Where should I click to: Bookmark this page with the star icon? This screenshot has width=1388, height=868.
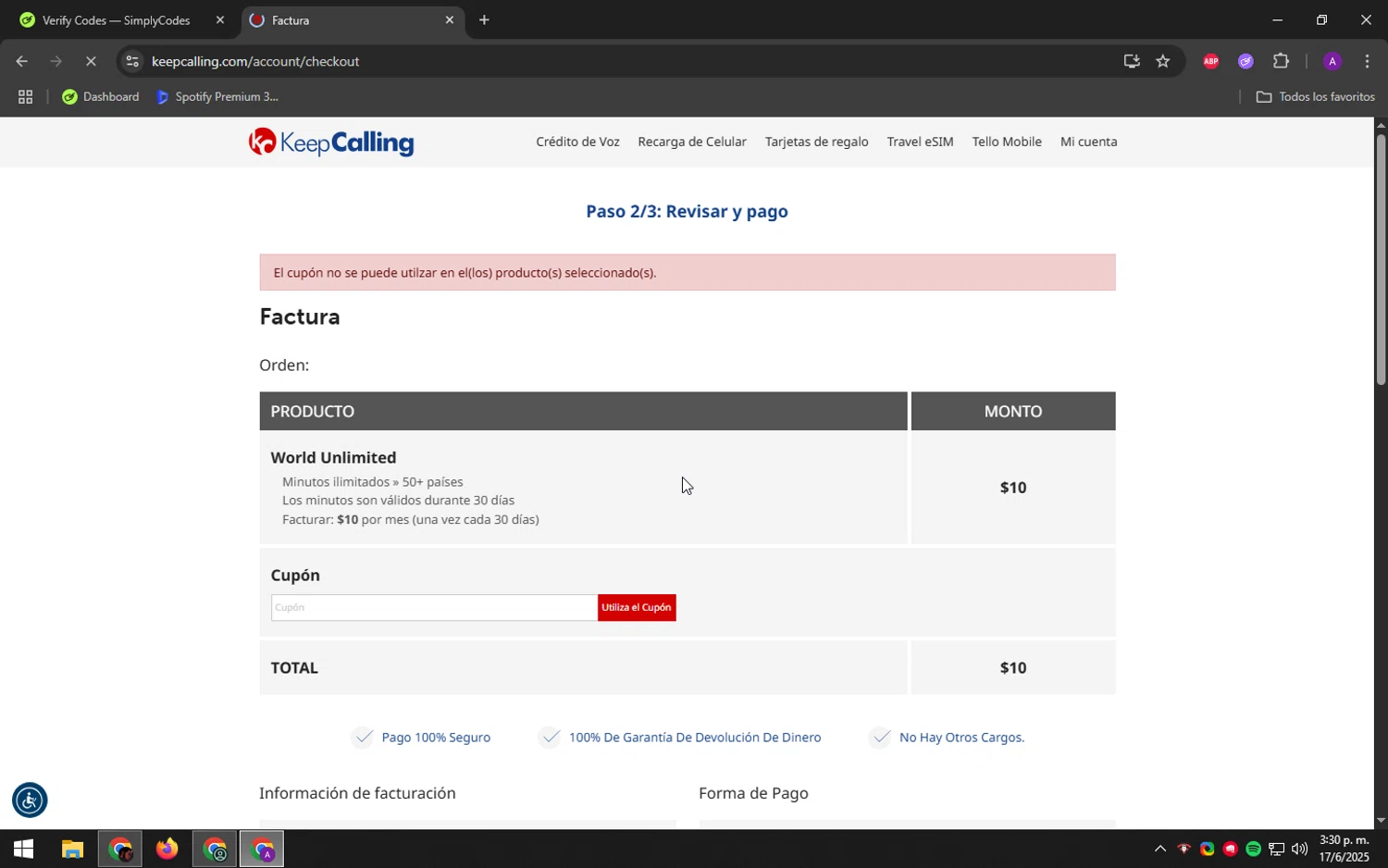click(x=1163, y=61)
